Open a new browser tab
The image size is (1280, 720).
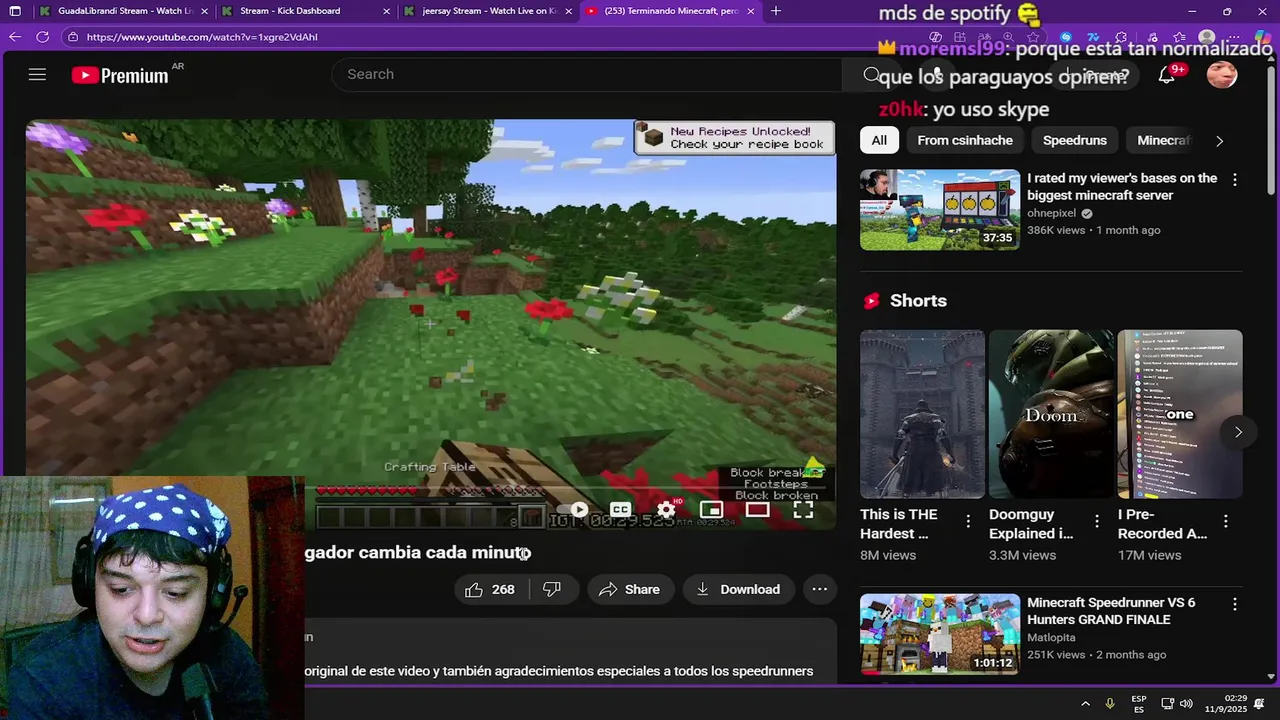tap(776, 11)
